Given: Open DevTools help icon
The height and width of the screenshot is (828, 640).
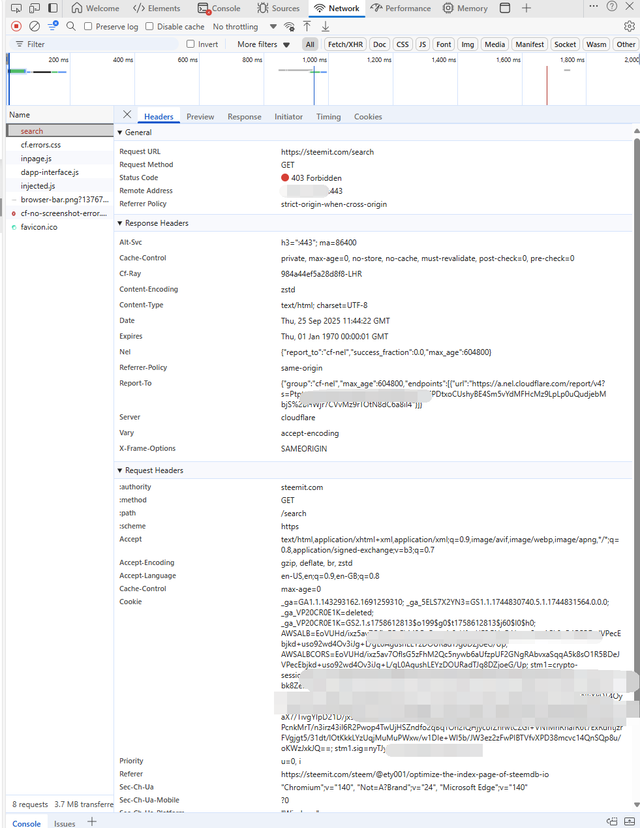Looking at the screenshot, I should coord(611,6).
